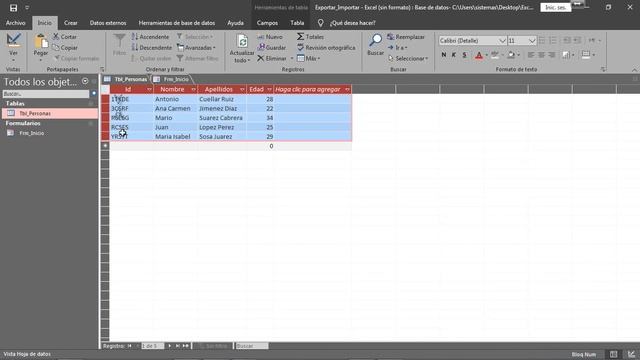Screen dimensions: 640x360
Task: Switch to Design view icon in status bar
Action: click(631, 354)
